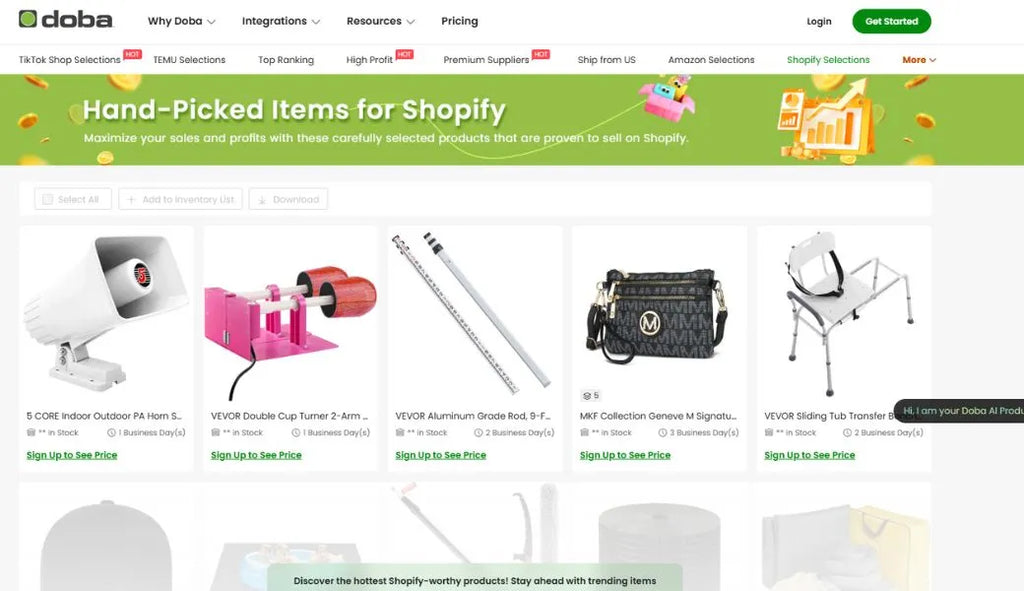1024x591 pixels.
Task: Open the Integrations dropdown
Action: (x=281, y=21)
